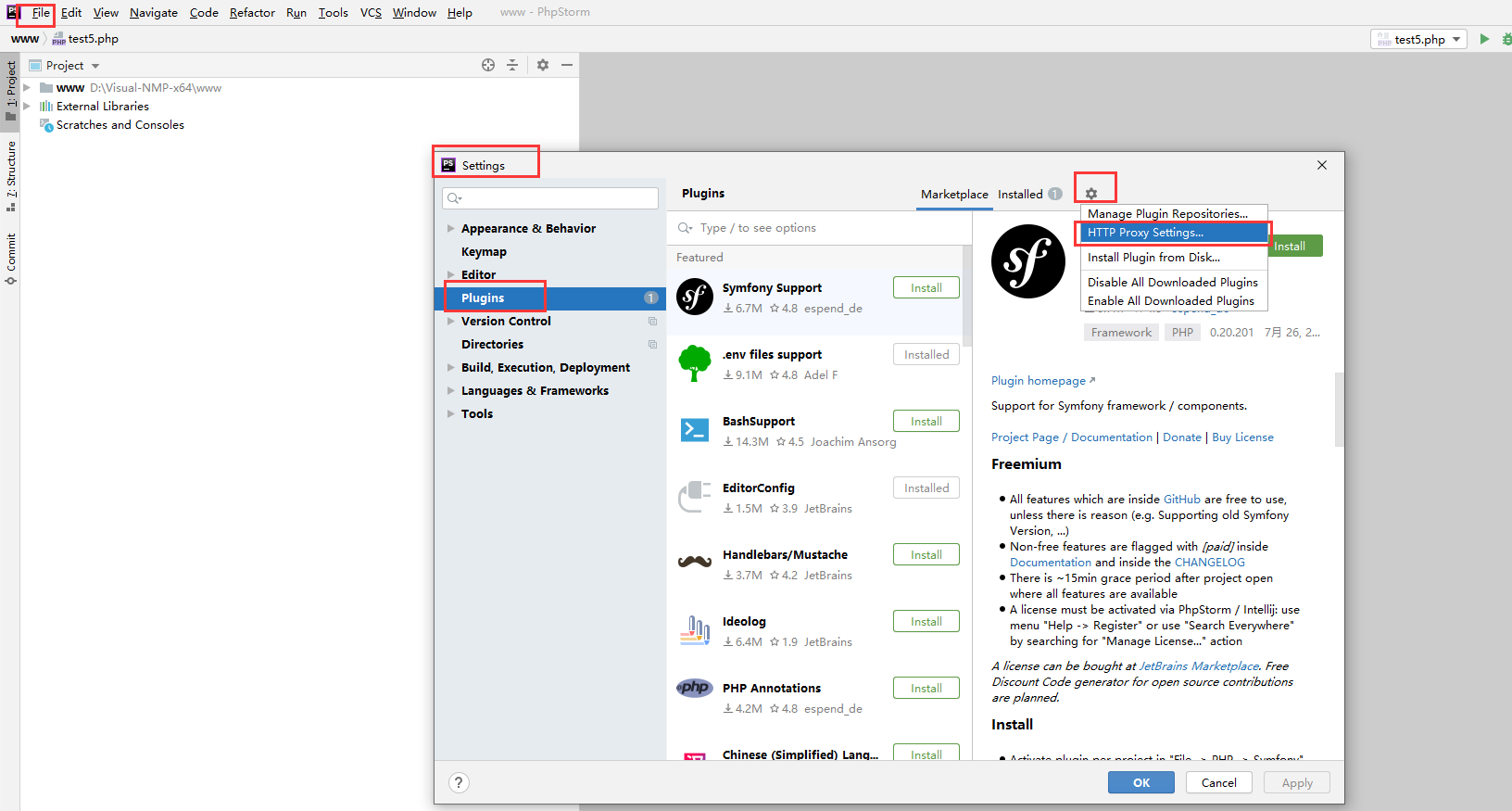
Task: Expand the www project folder
Action: [27, 88]
